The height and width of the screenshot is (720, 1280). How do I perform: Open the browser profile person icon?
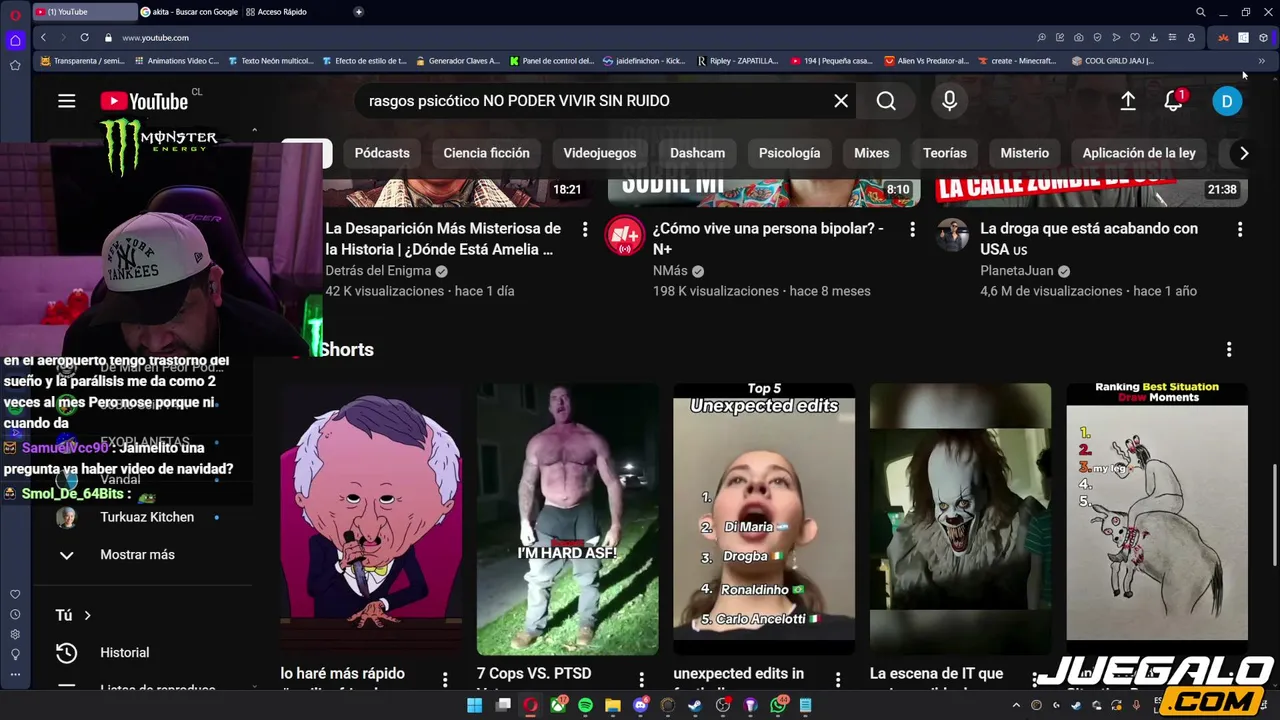[x=1191, y=37]
